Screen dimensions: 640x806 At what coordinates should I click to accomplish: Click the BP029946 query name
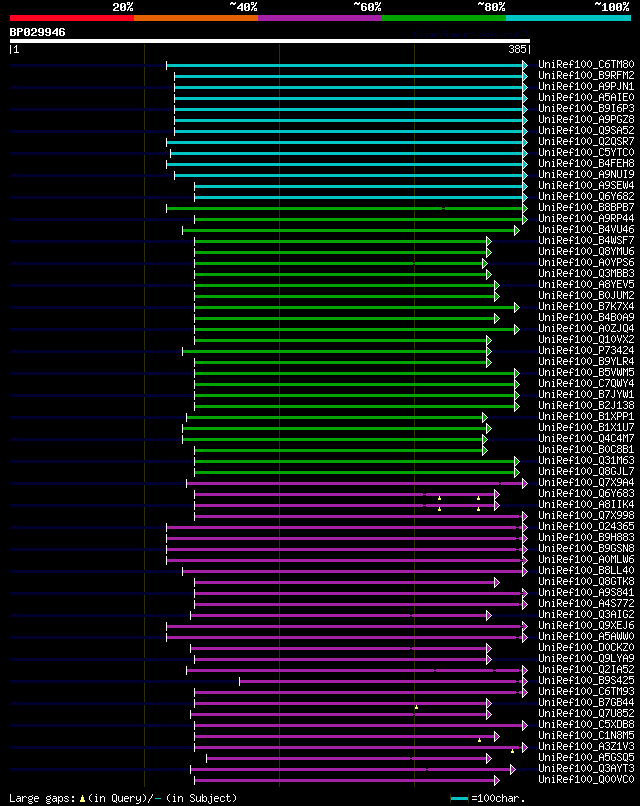point(38,32)
